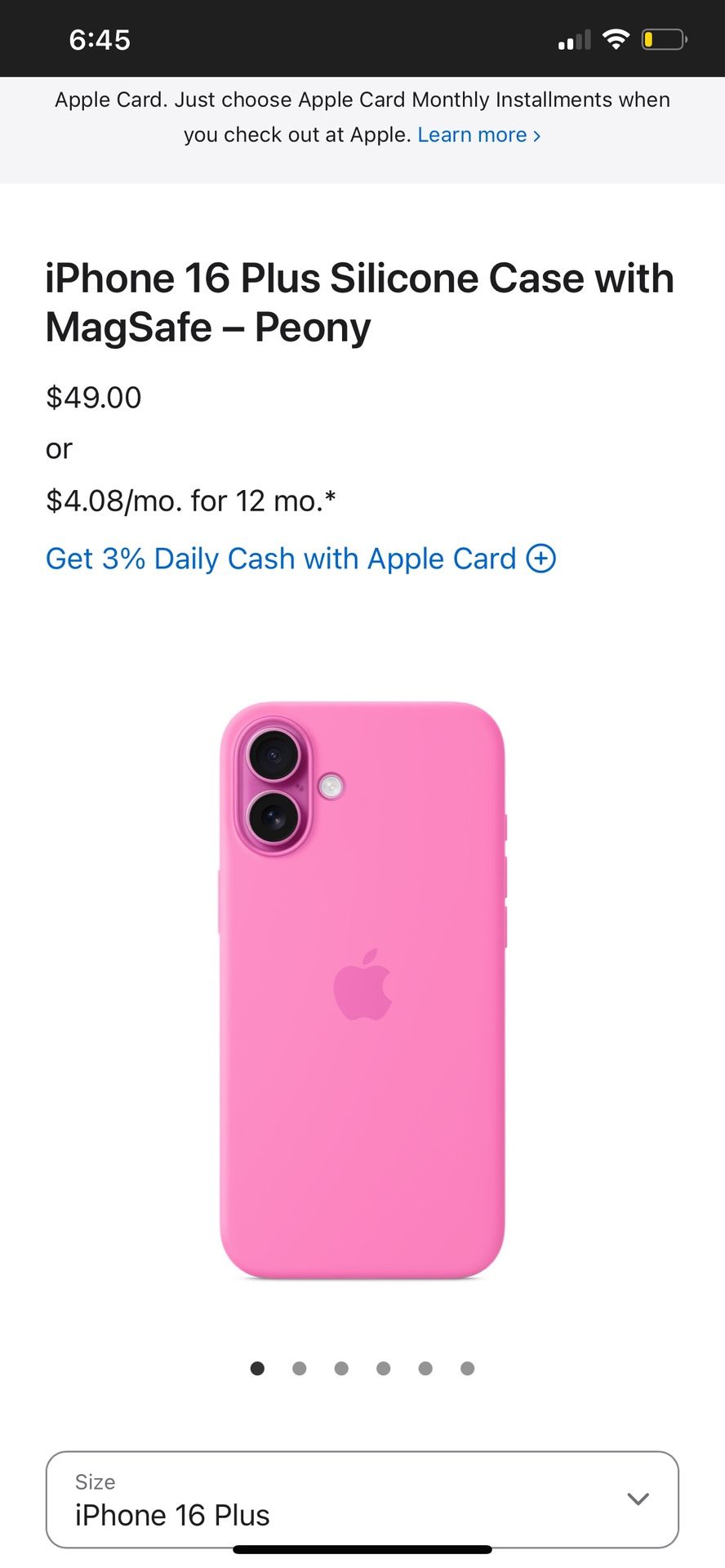Tap the $4.08/mo. for 12 mo. text
Image resolution: width=725 pixels, height=1568 pixels.
click(191, 501)
